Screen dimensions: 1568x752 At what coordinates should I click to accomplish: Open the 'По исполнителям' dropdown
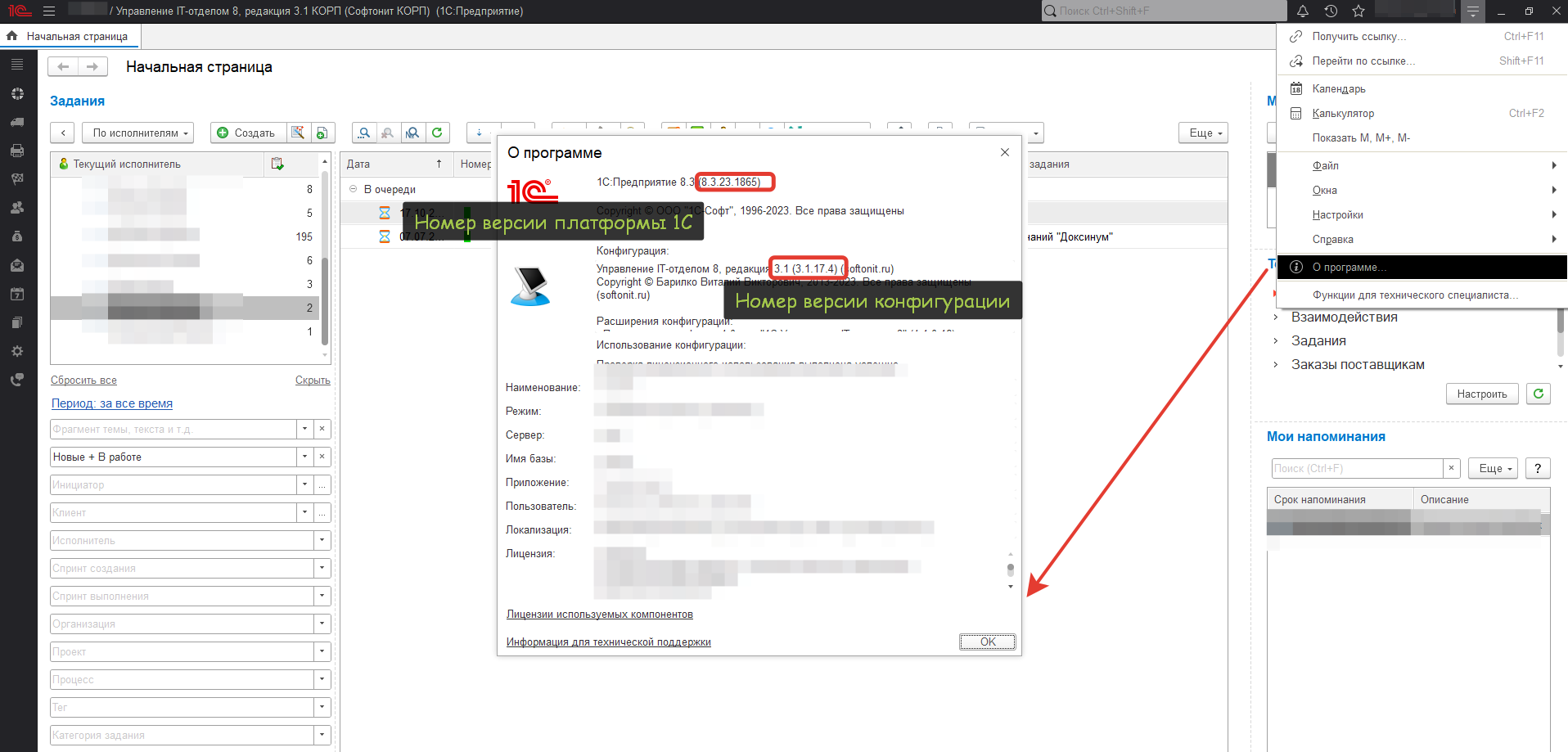pos(138,133)
